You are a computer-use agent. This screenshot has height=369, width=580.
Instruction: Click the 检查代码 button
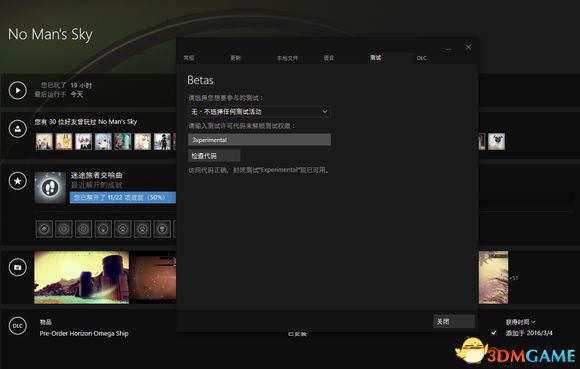click(214, 156)
